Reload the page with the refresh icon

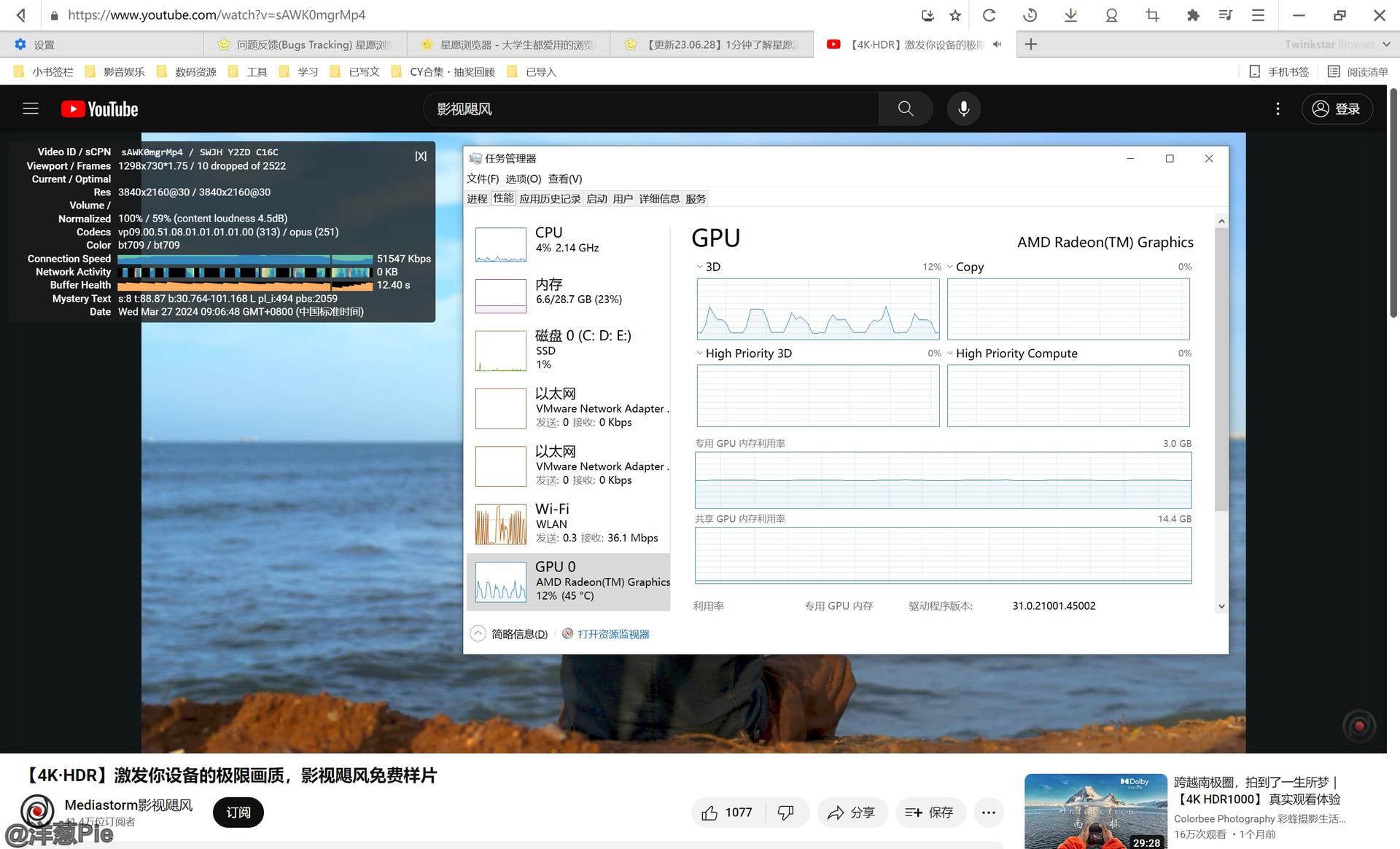click(x=989, y=15)
